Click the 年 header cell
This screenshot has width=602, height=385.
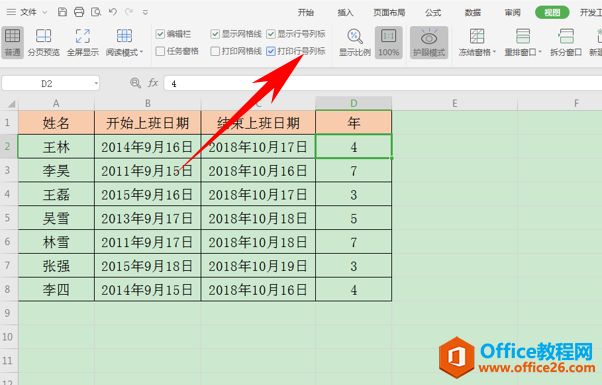click(354, 123)
